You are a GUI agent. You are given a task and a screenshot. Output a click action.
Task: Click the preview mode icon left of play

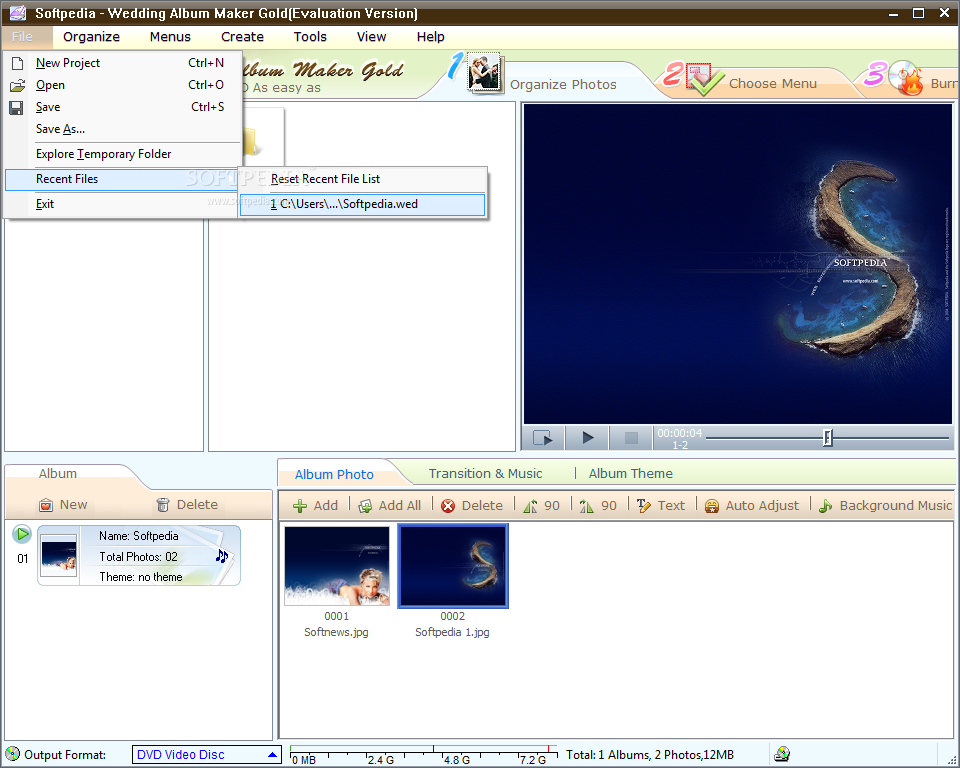[x=542, y=438]
